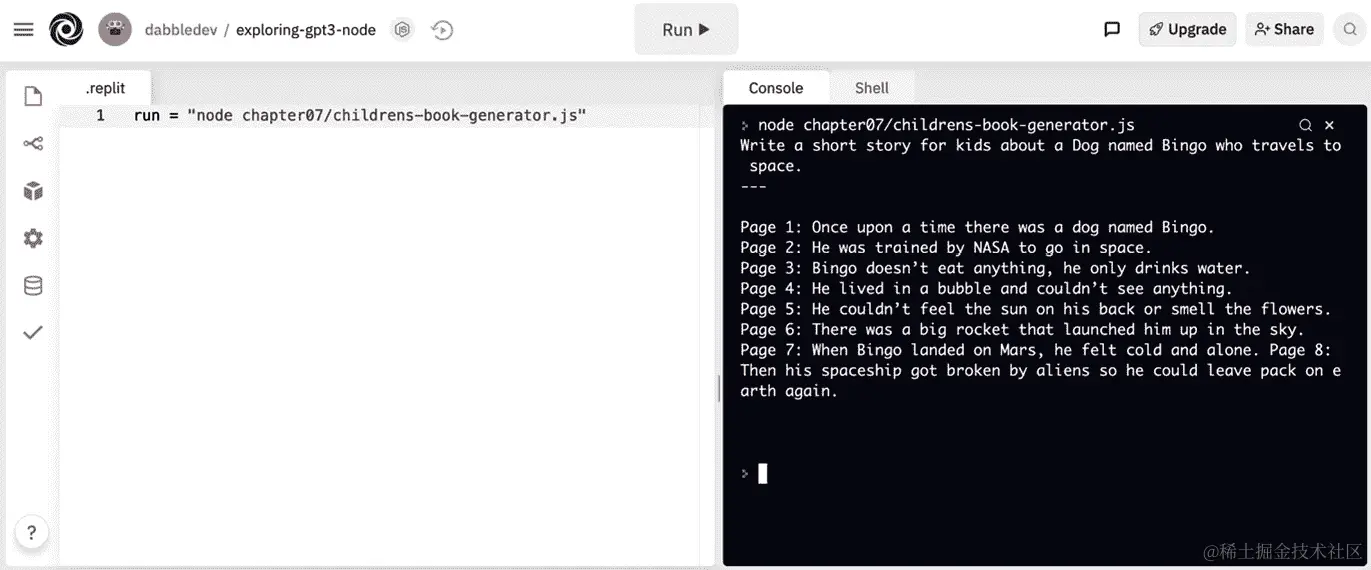Run the repl with the Run button
Viewport: 1371px width, 570px height.
(686, 30)
